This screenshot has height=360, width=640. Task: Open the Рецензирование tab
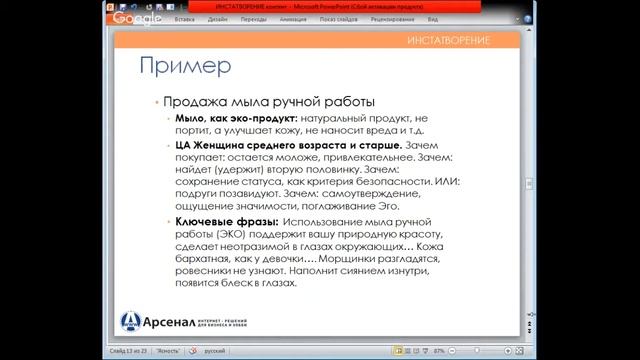(x=392, y=19)
